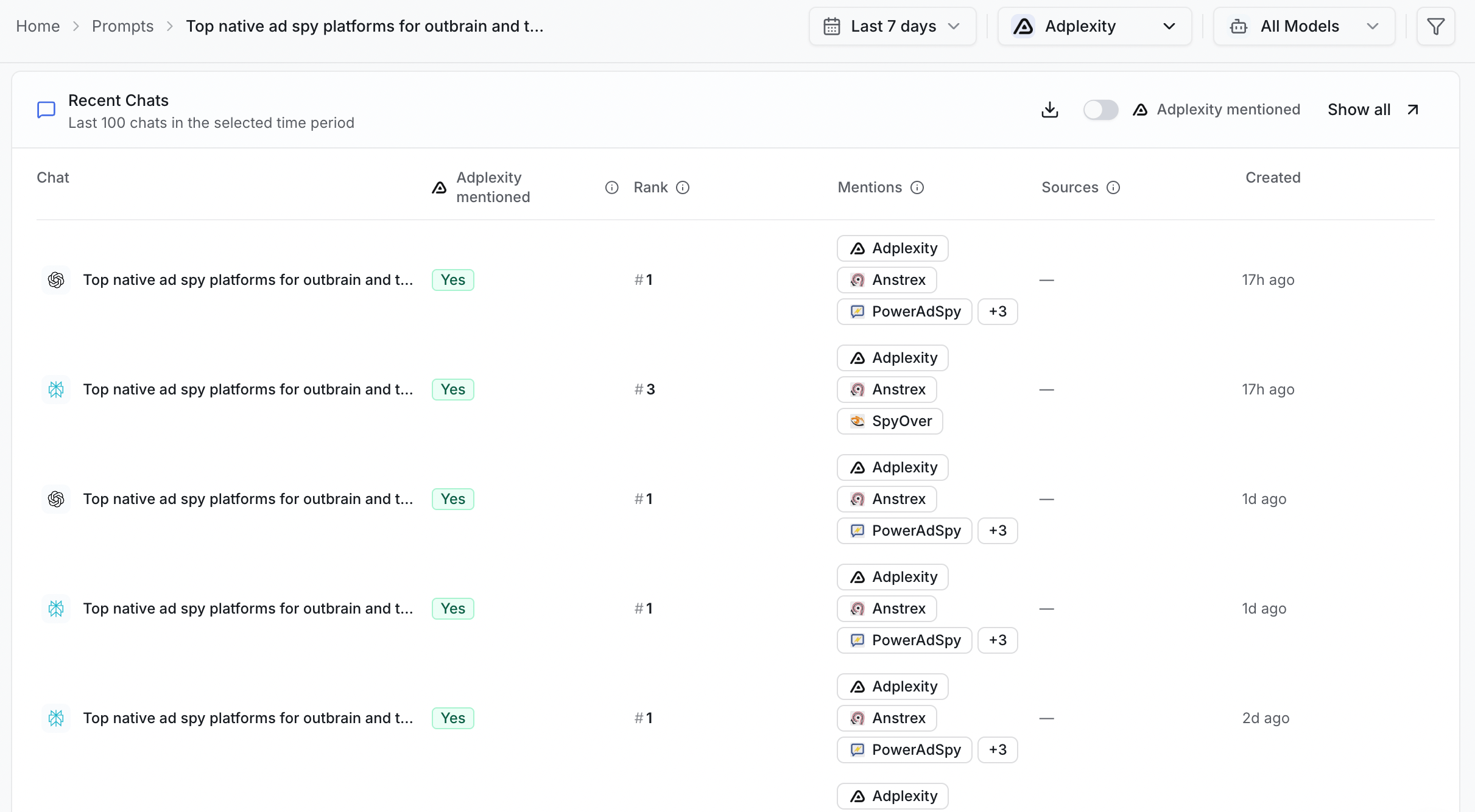Open the chat ranked #3
This screenshot has height=812, width=1475.
[248, 390]
